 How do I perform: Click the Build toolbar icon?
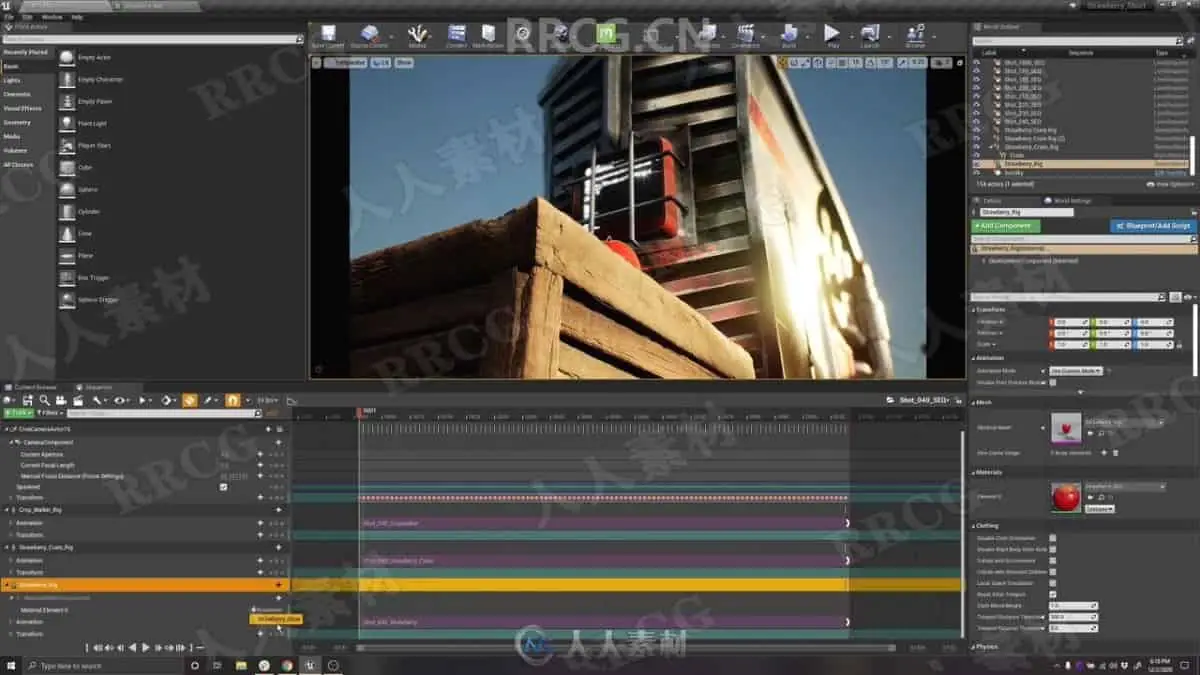789,36
